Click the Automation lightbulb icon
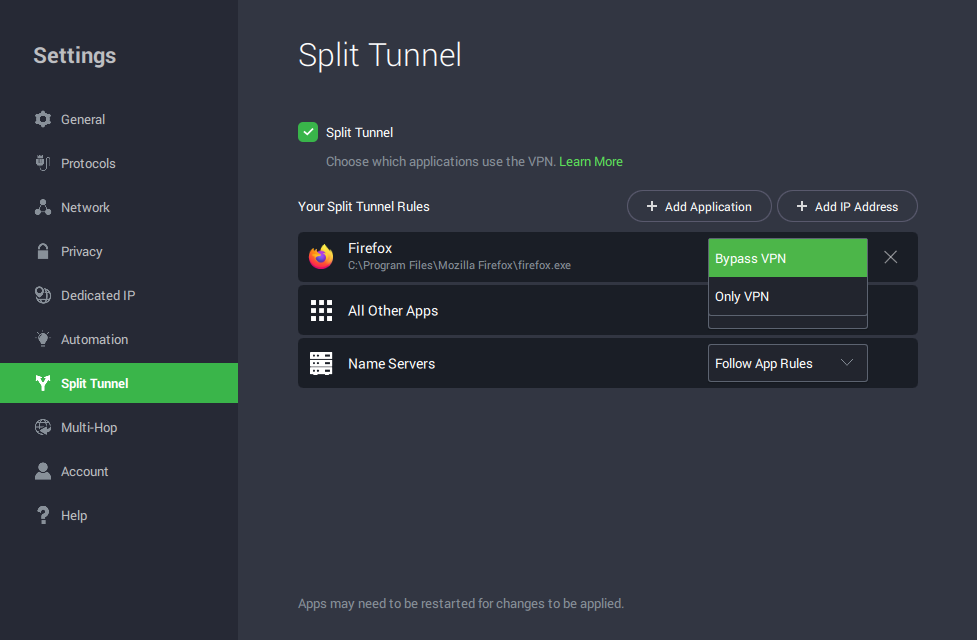 [43, 339]
